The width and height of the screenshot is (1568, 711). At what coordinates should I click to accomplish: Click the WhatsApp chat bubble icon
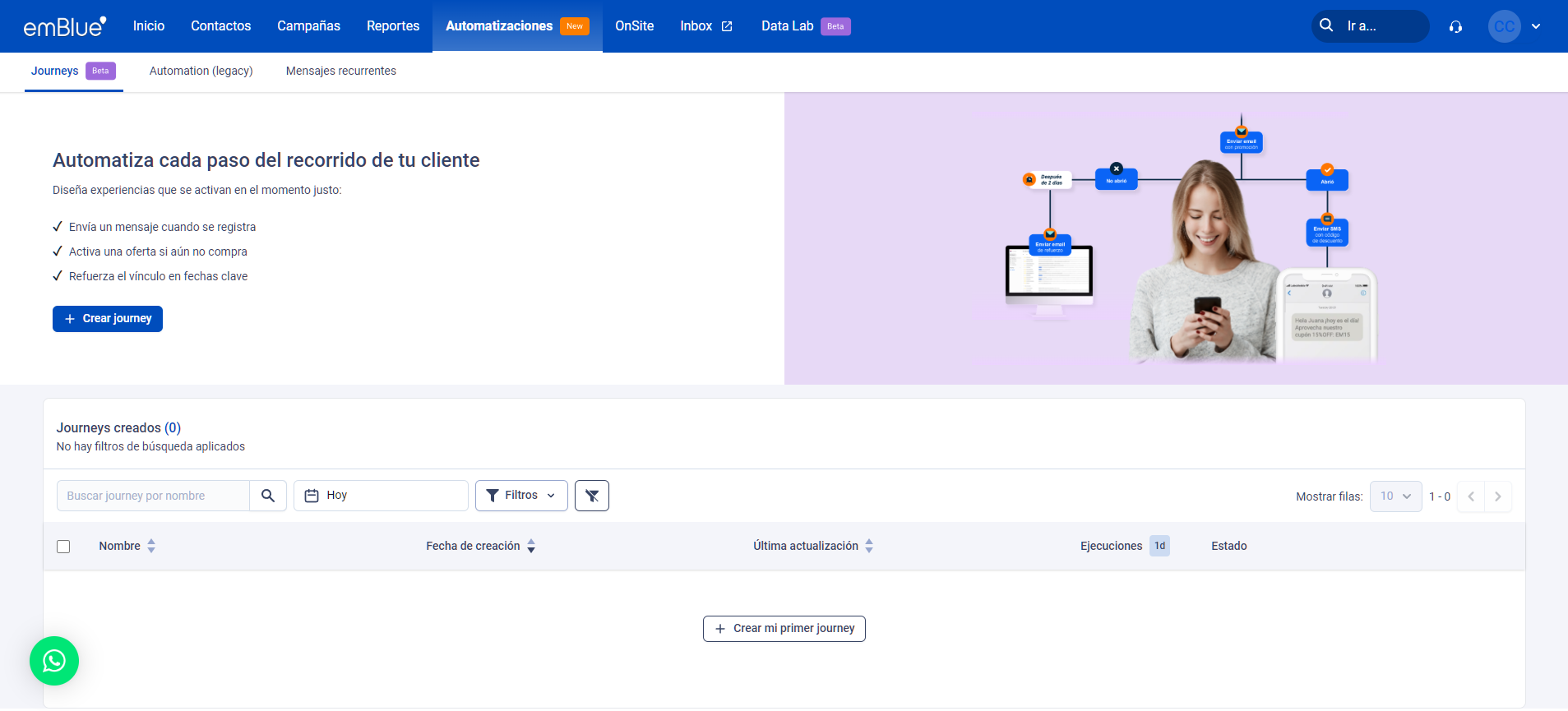point(54,661)
